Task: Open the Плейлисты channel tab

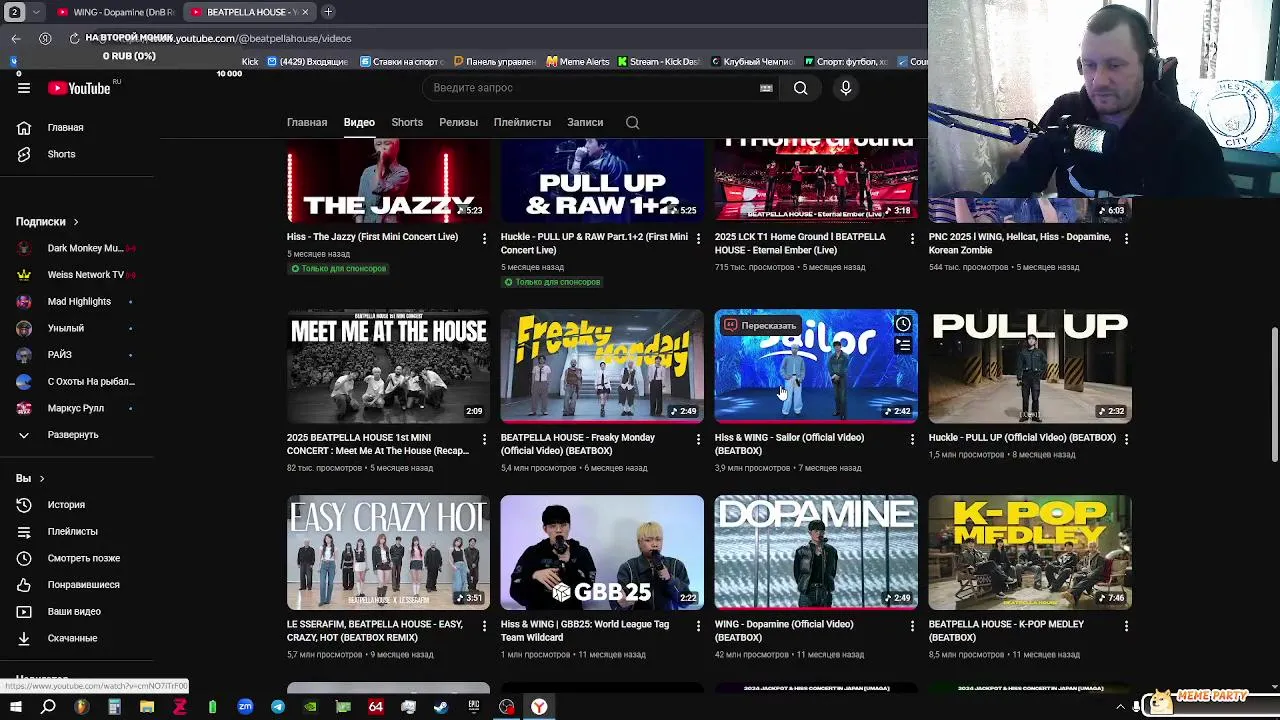Action: [x=522, y=122]
